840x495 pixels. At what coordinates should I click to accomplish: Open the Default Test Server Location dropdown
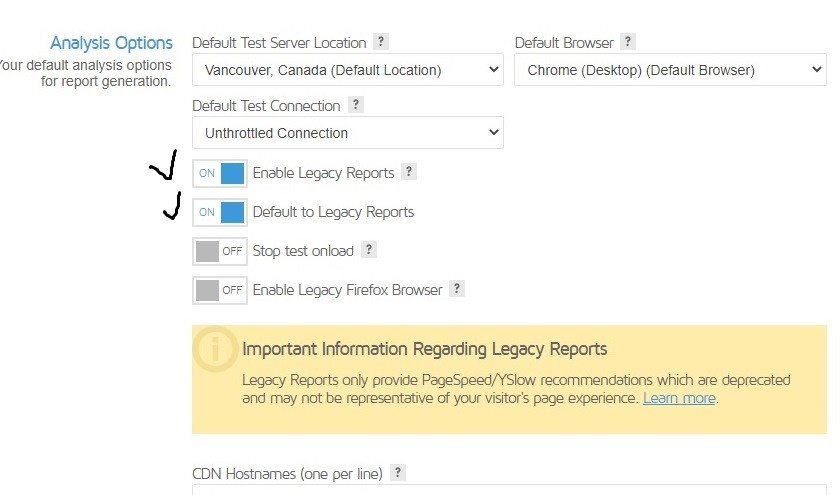(347, 70)
